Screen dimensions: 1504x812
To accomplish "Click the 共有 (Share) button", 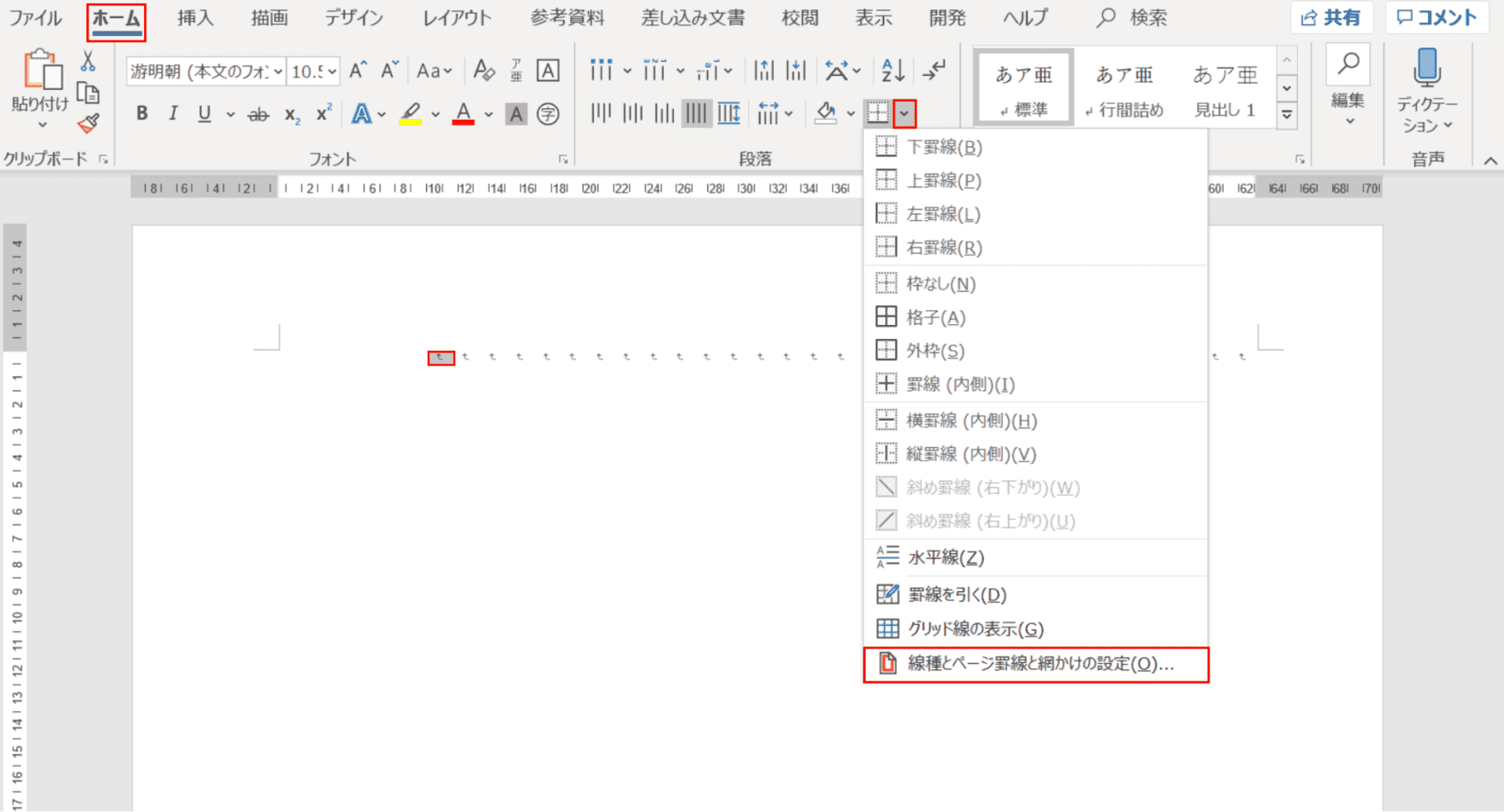I will (1331, 18).
